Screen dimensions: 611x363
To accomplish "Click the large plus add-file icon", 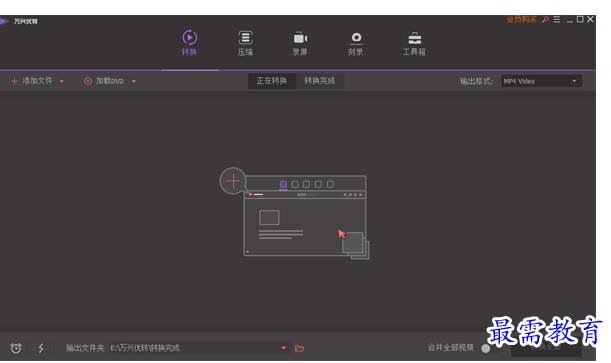I will pyautogui.click(x=233, y=181).
